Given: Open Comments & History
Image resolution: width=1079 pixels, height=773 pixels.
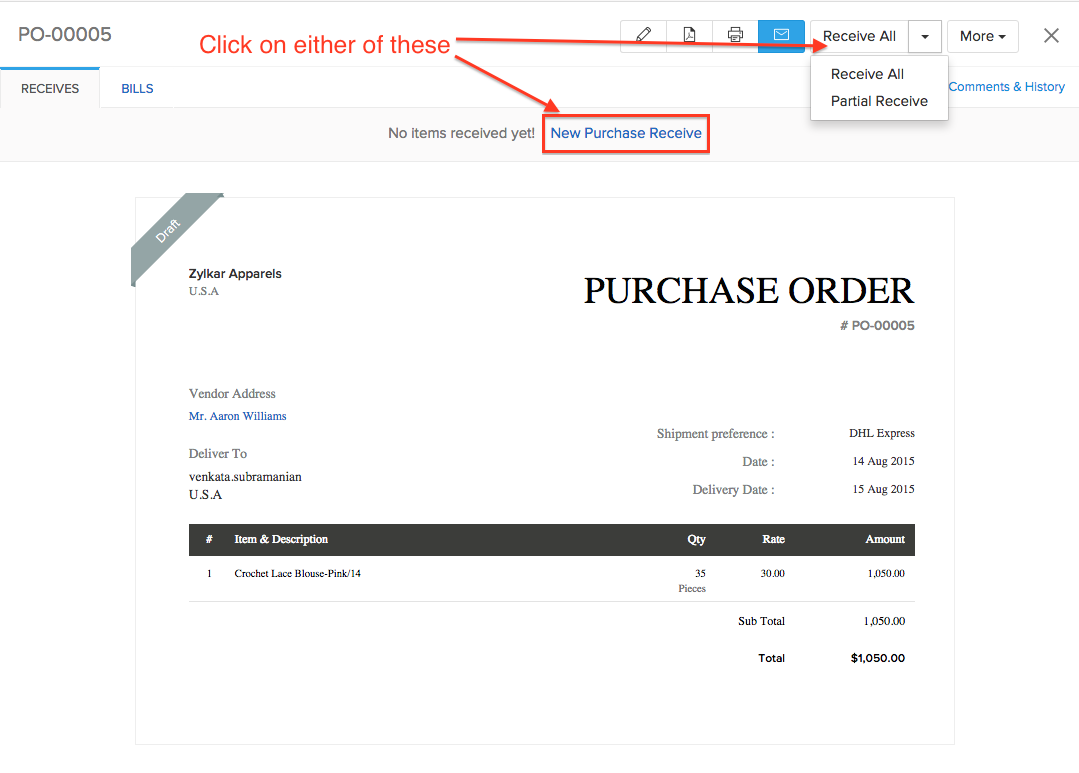Looking at the screenshot, I should [x=1006, y=87].
